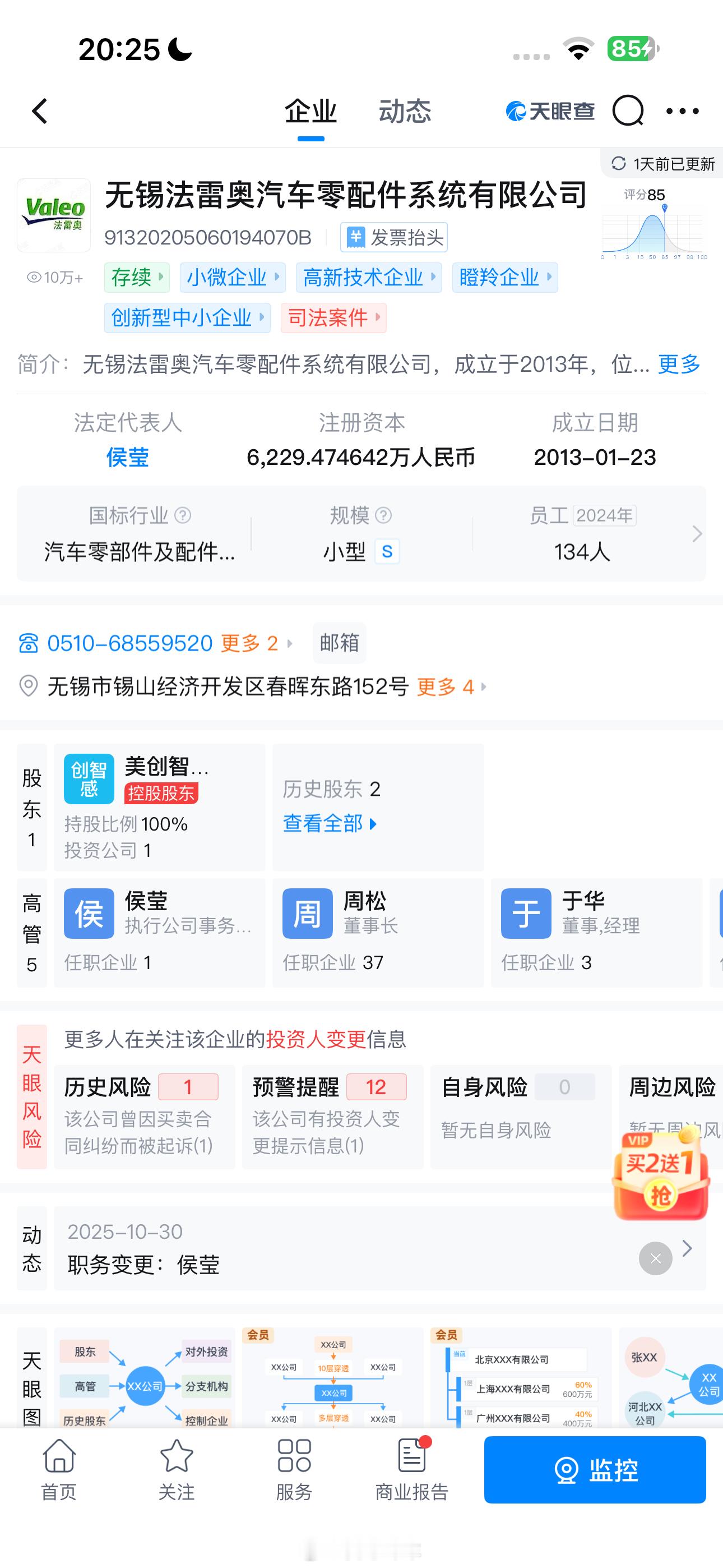Switch to the 企业 tab
The height and width of the screenshot is (1568, 723).
pyautogui.click(x=310, y=112)
